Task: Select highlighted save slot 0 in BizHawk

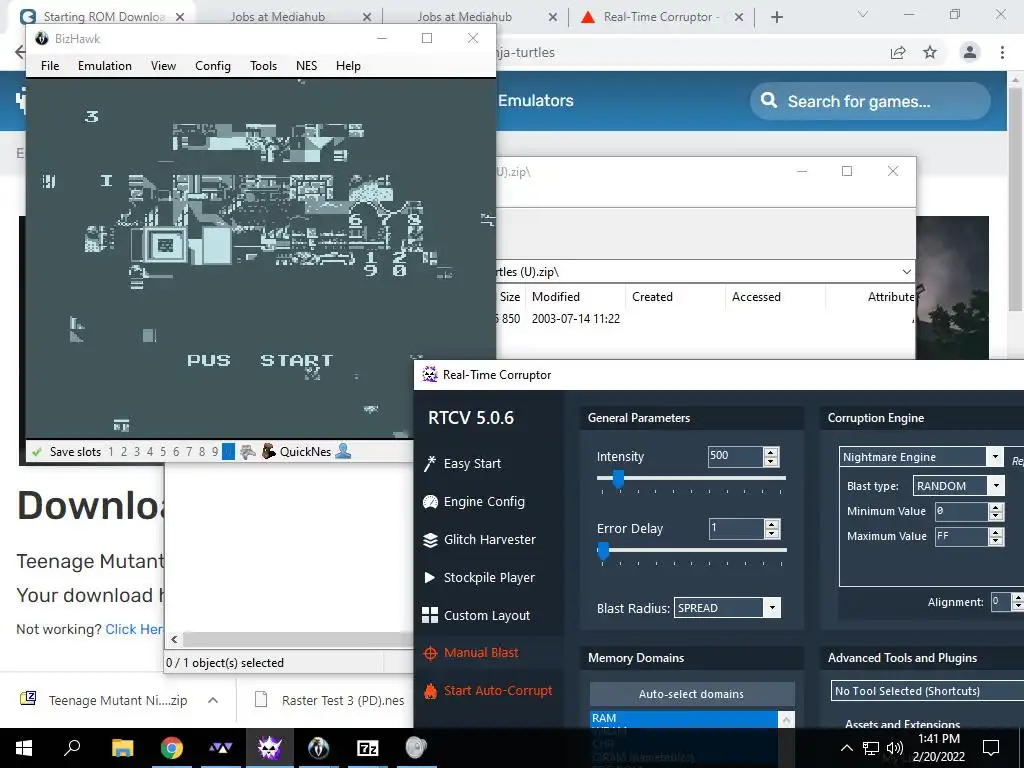Action: pyautogui.click(x=228, y=452)
